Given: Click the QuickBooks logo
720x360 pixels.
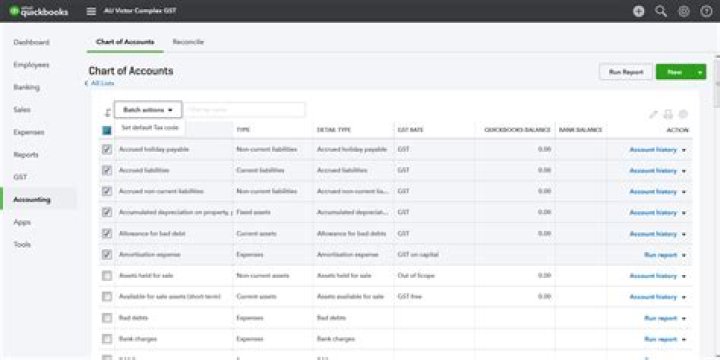Looking at the screenshot, I should pos(39,11).
